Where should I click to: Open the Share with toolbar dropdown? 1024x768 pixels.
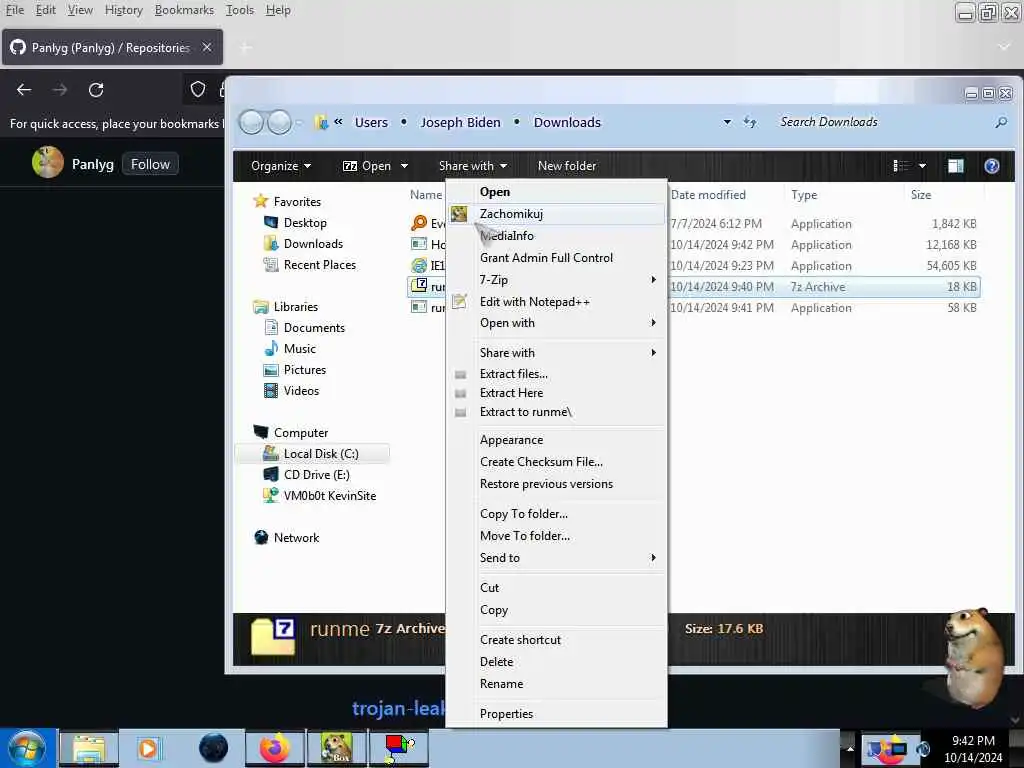(473, 166)
